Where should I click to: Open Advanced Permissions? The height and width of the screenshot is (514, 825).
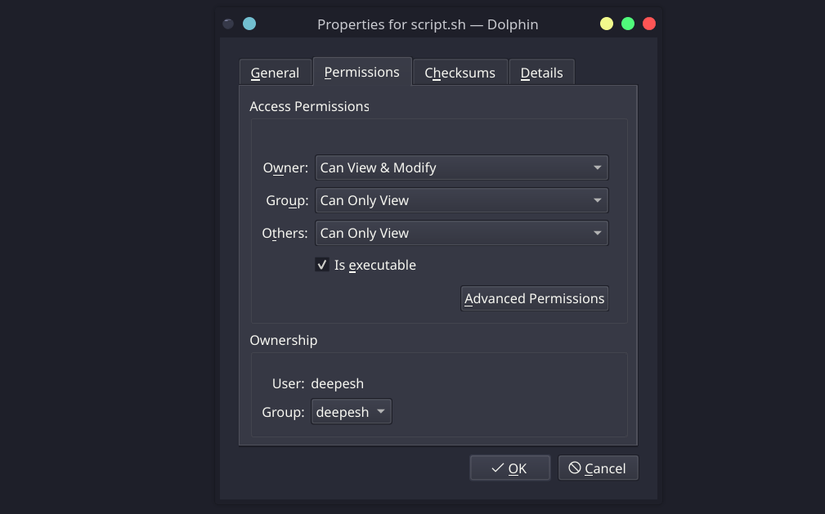534,298
